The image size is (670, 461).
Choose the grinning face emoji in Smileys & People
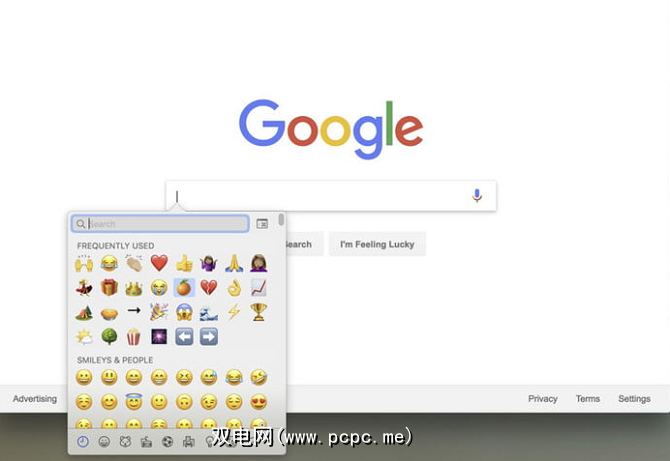click(x=84, y=378)
